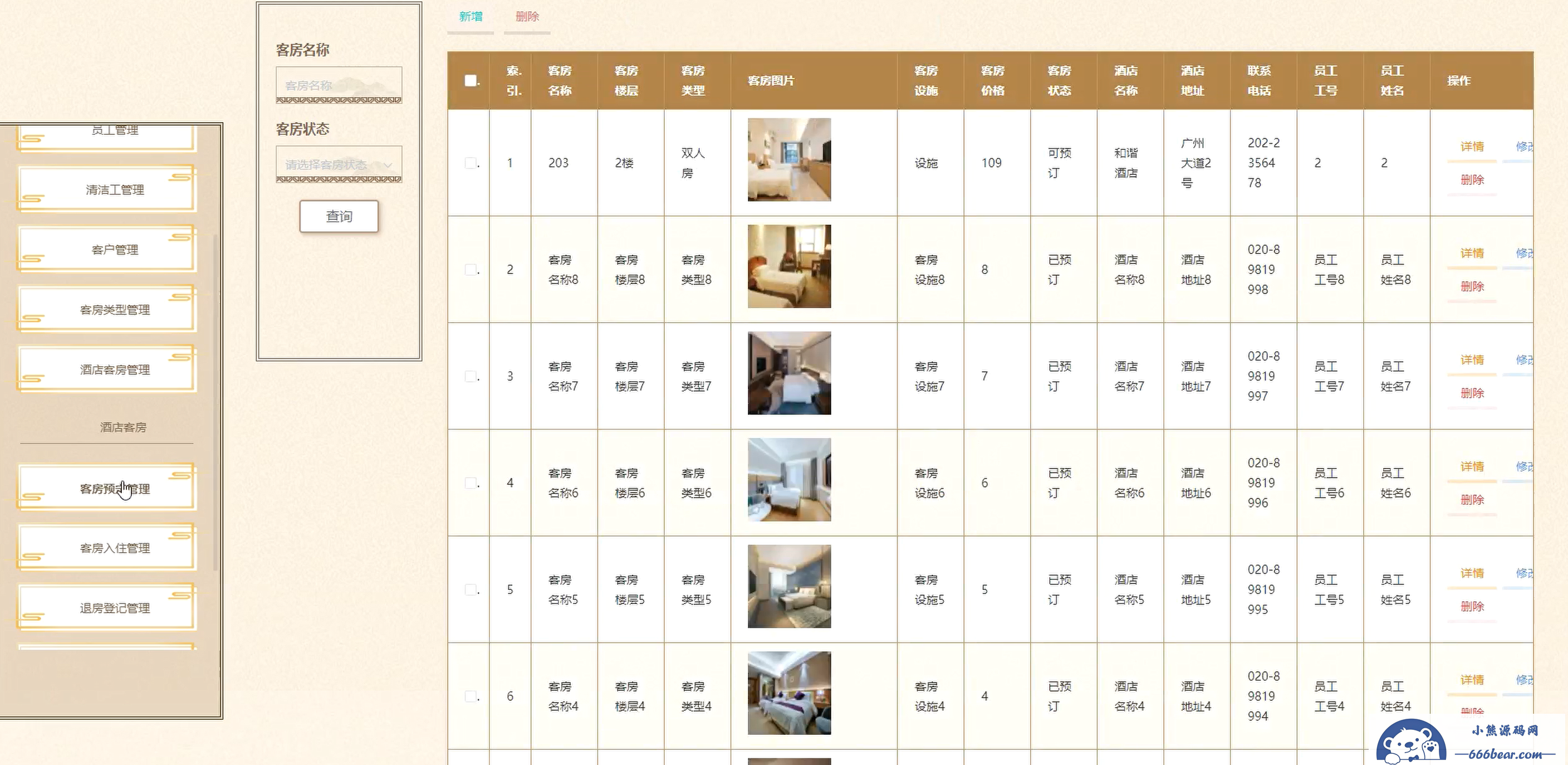The width and height of the screenshot is (1568, 765).
Task: View 详情 for room 203
Action: [1472, 147]
